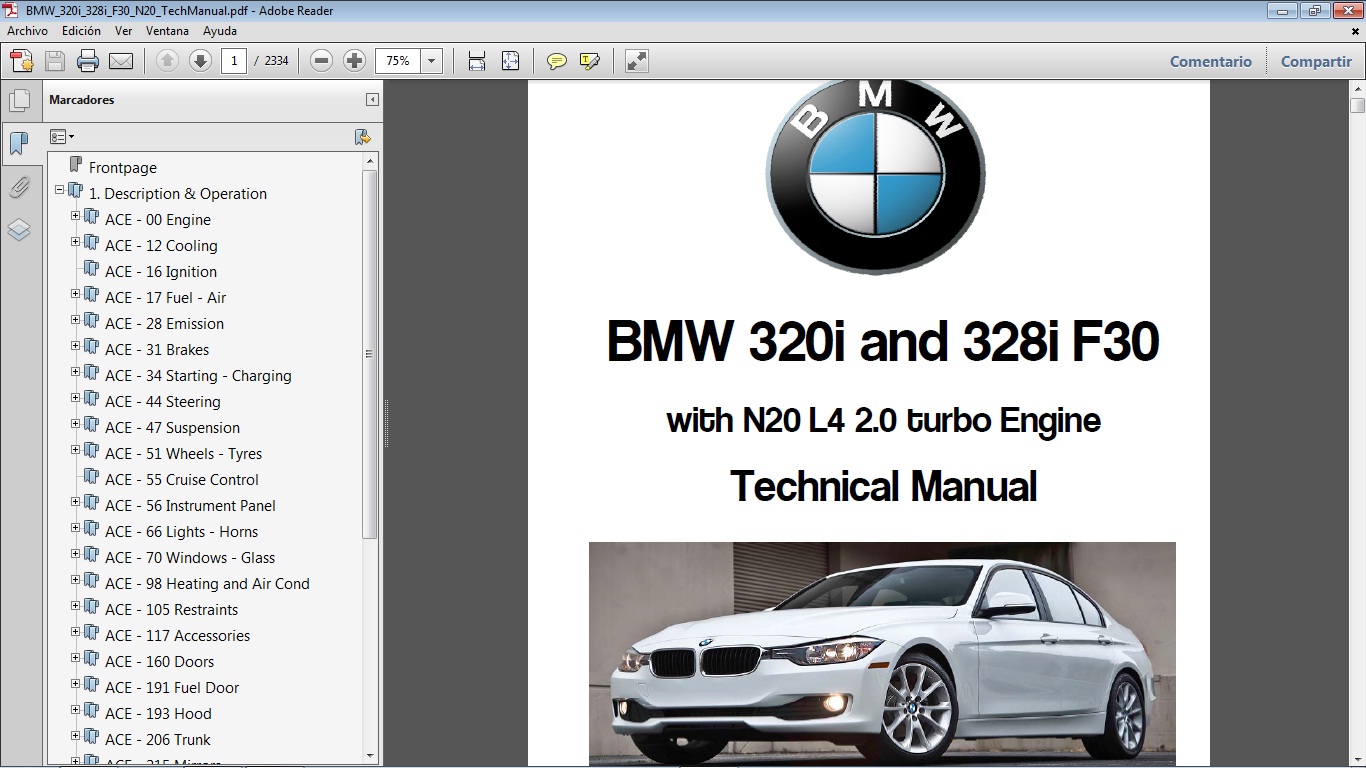Open bookmarks options menu
Viewport: 1366px width, 768px height.
[x=62, y=137]
